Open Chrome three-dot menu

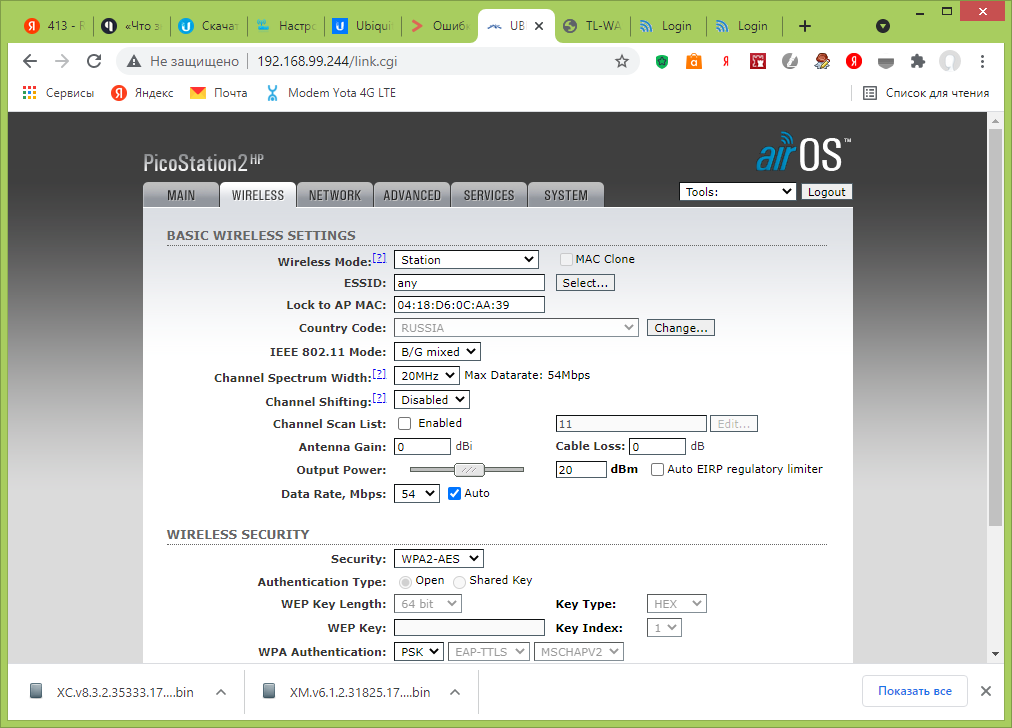[982, 61]
